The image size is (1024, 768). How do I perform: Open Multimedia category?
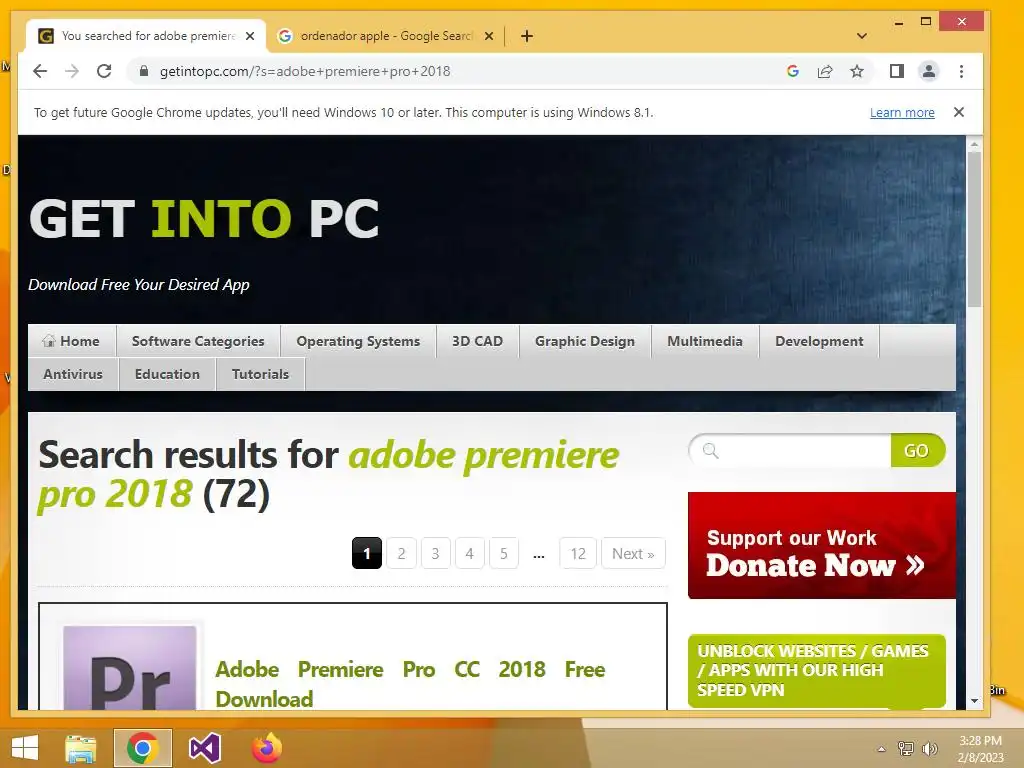pos(705,341)
